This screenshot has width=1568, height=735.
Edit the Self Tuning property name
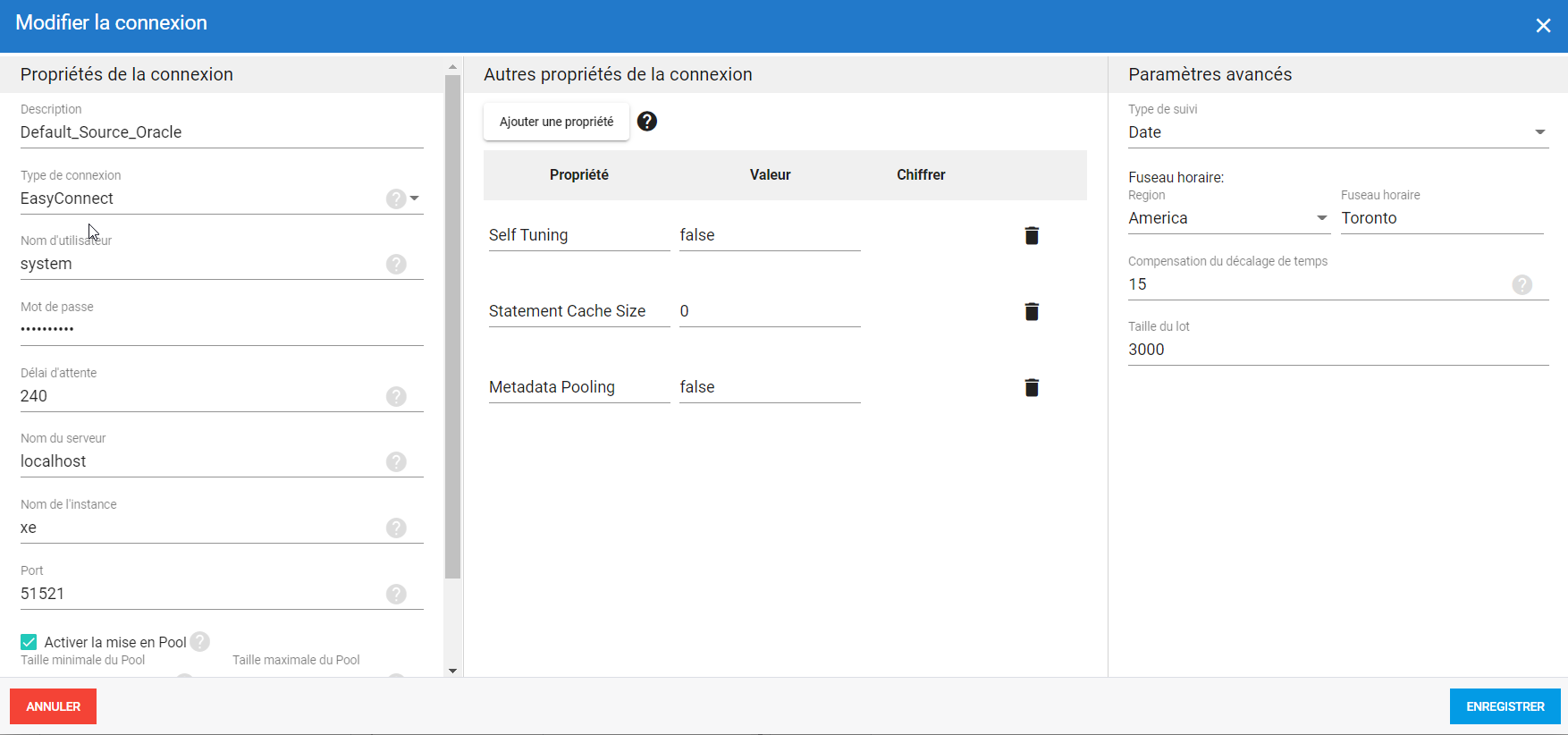(579, 235)
